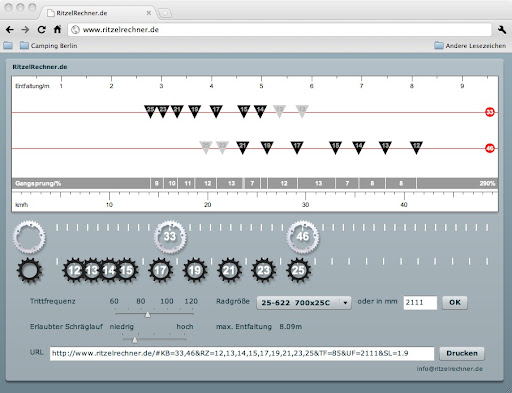Screen dimensions: 512x393
Task: Click the Radgröße dropdown arrow
Action: tap(345, 303)
